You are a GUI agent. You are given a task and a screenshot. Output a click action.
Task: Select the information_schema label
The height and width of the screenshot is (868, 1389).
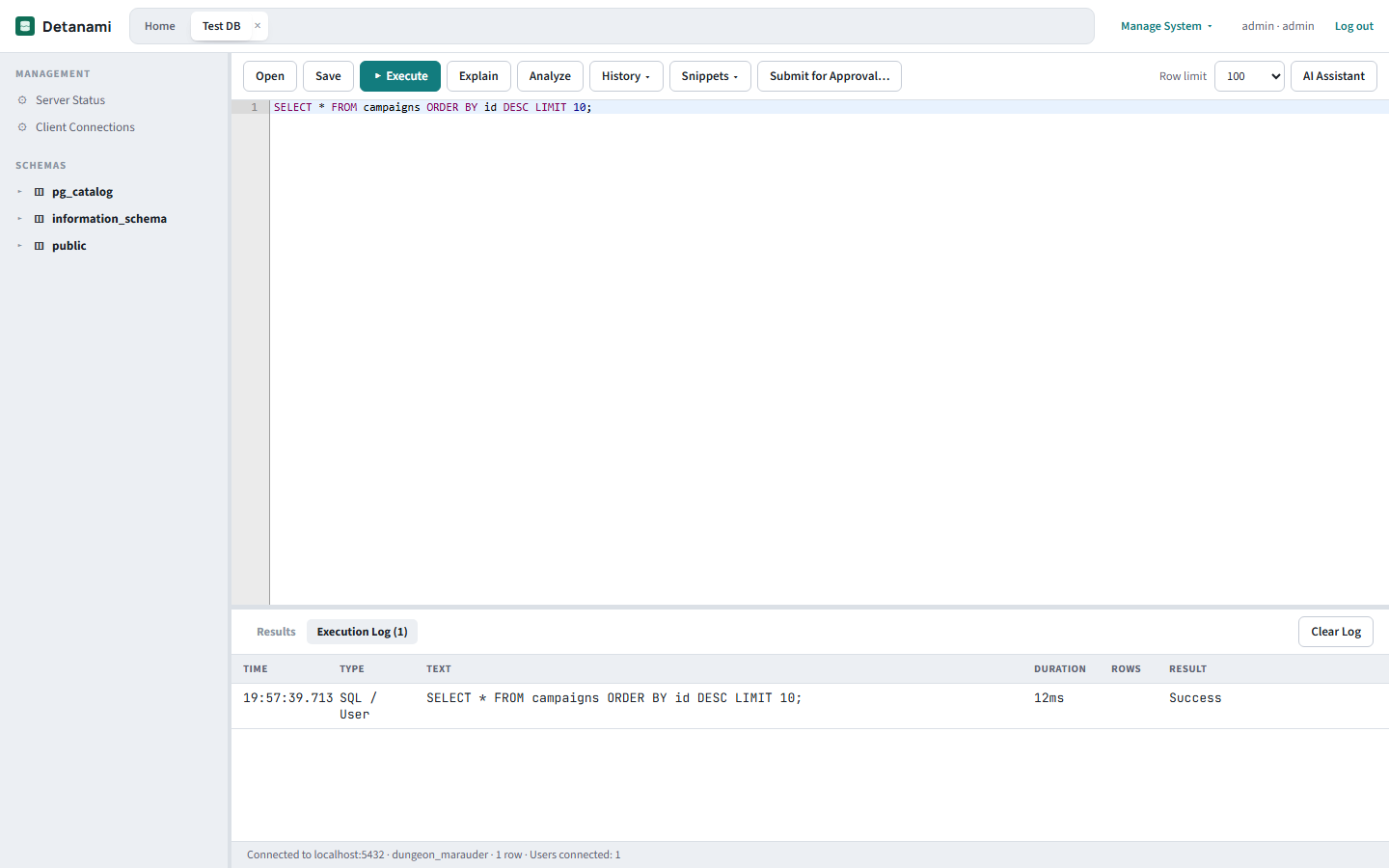109,219
